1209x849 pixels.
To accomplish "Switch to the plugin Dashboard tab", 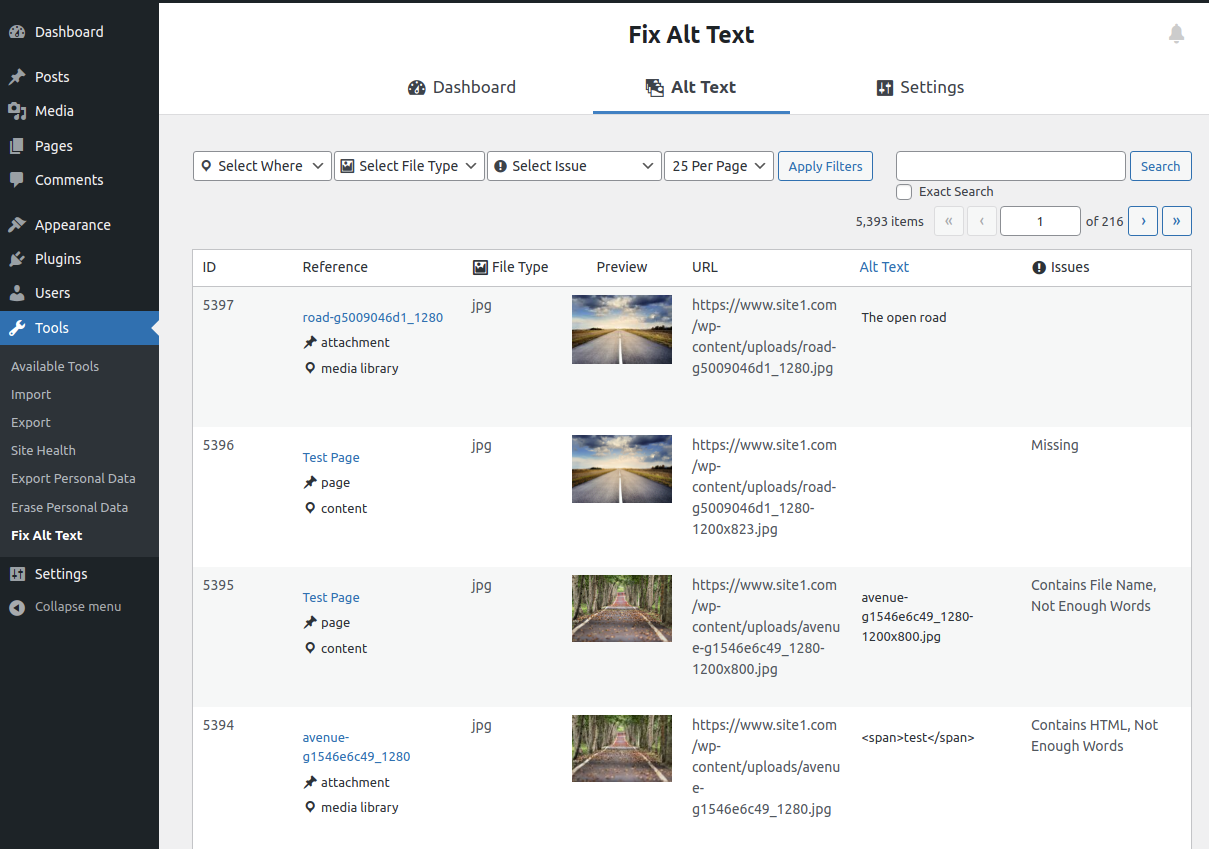I will [462, 87].
